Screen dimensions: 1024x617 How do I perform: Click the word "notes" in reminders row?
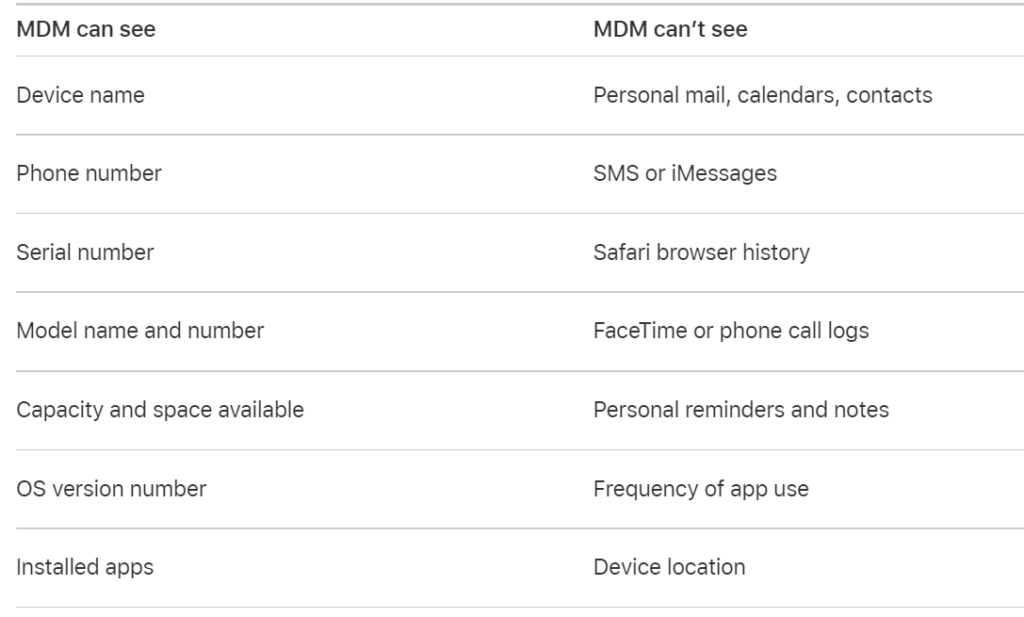pos(861,409)
